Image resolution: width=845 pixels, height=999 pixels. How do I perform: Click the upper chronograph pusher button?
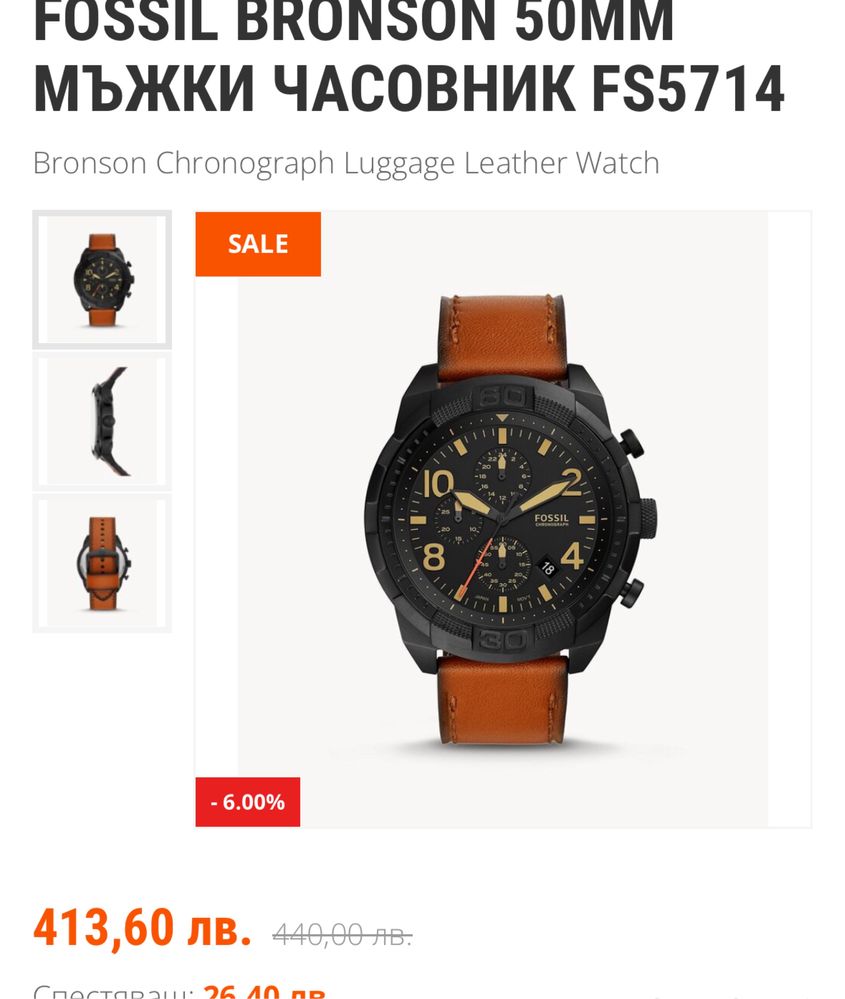click(631, 442)
